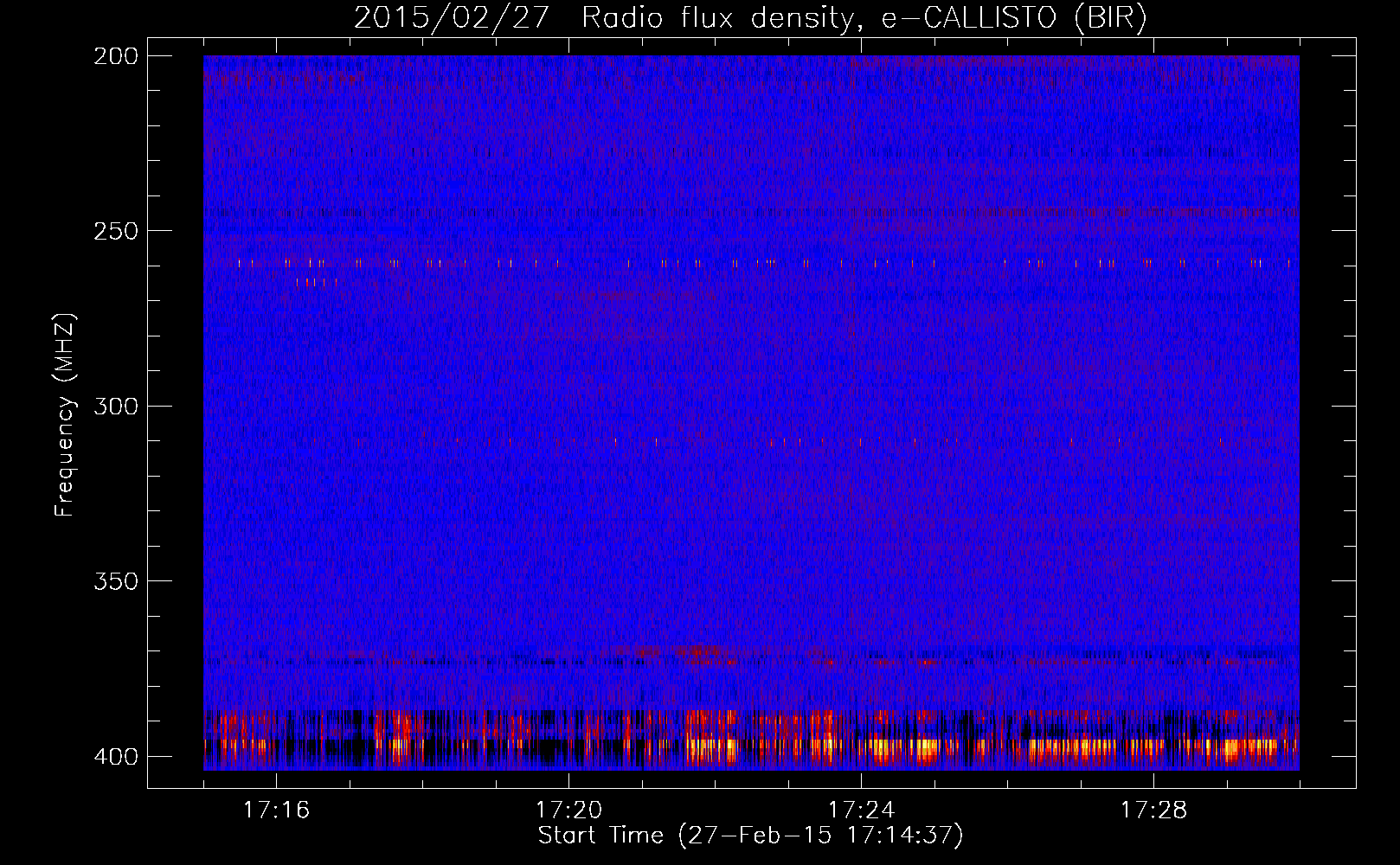The image size is (1400, 865).
Task: Select the Frequency (MHZ) axis label
Action: click(x=66, y=415)
